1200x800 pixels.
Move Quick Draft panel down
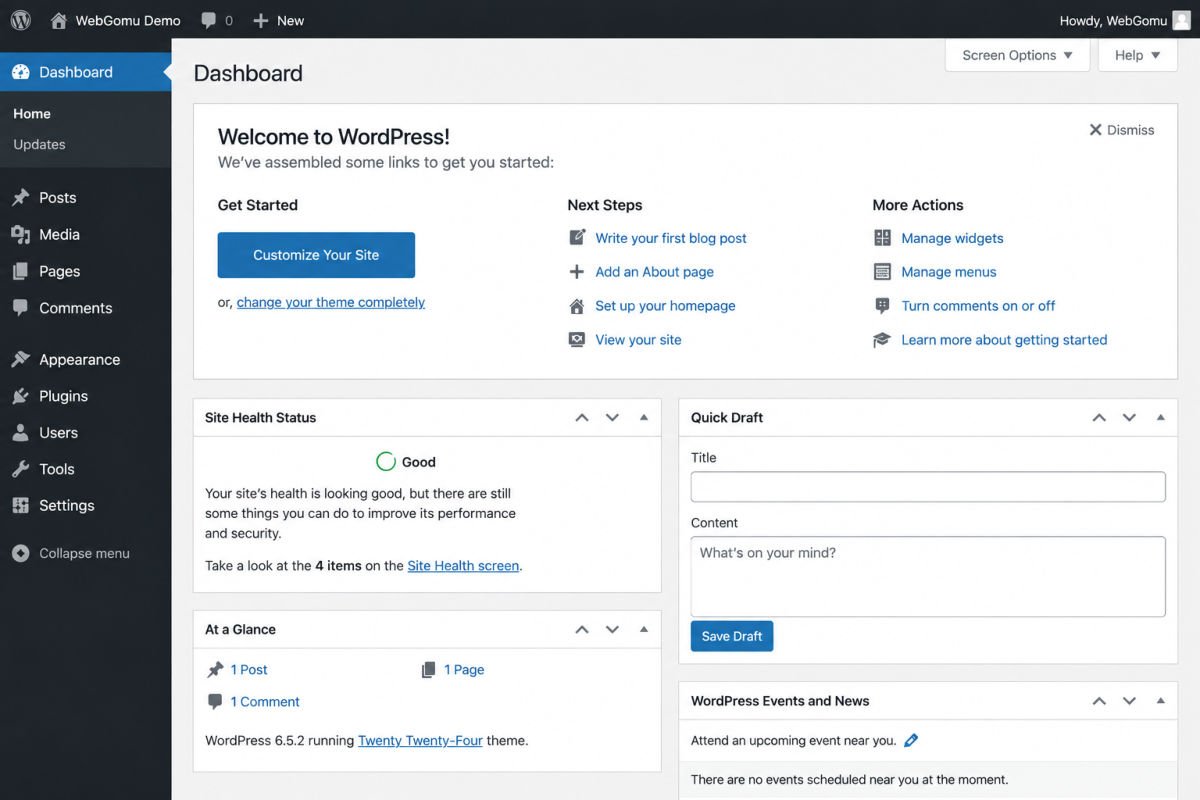(1129, 418)
